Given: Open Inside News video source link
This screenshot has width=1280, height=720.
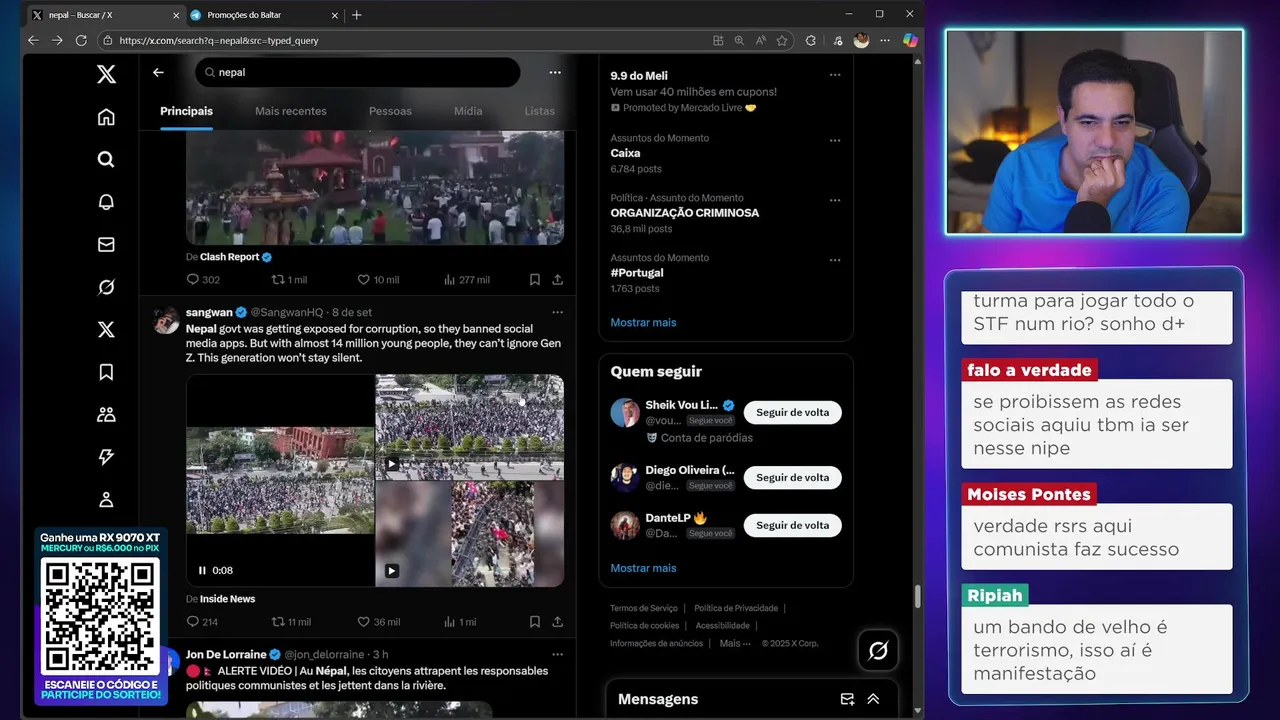Looking at the screenshot, I should click(227, 599).
